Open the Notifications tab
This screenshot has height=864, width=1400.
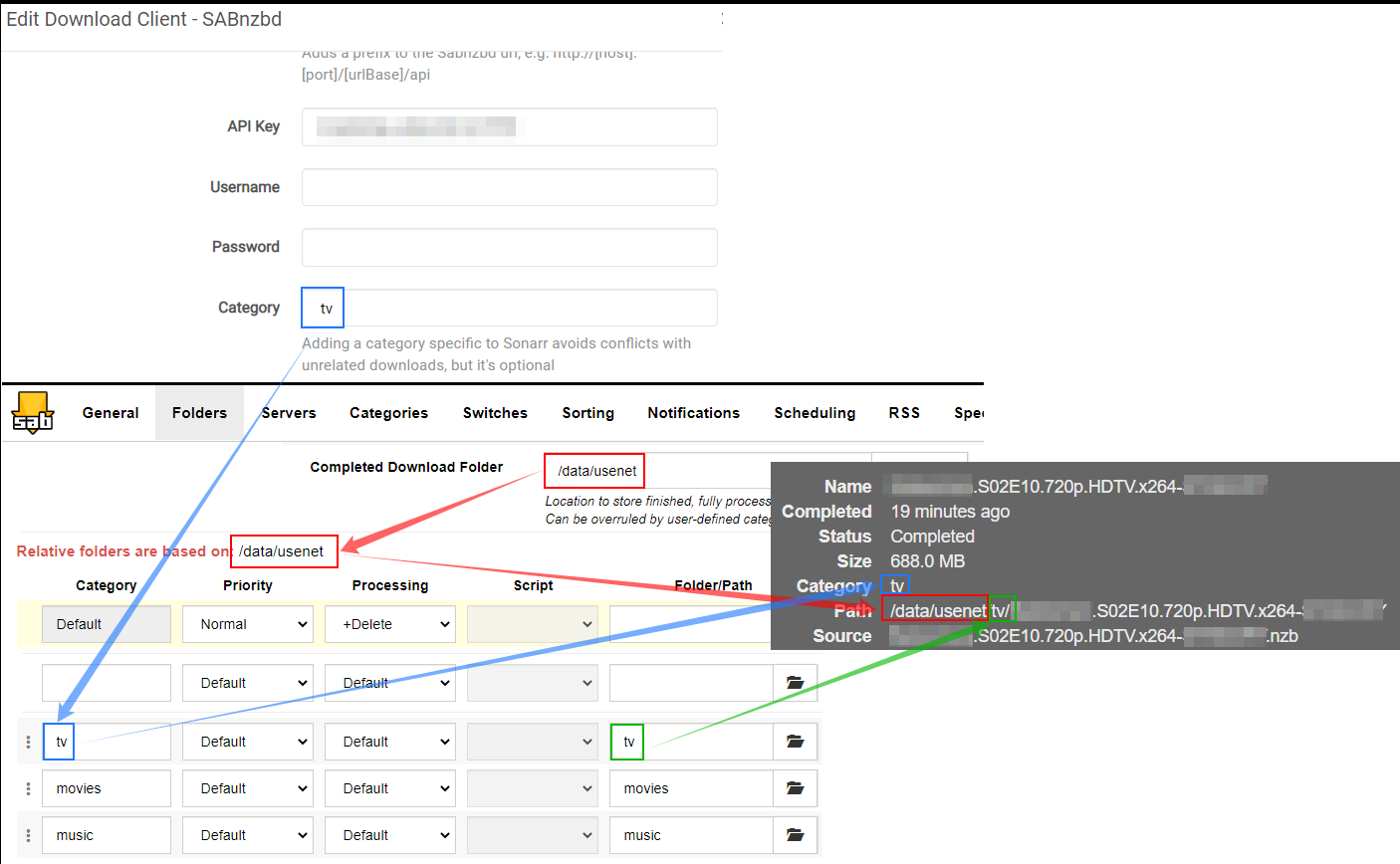coord(693,413)
